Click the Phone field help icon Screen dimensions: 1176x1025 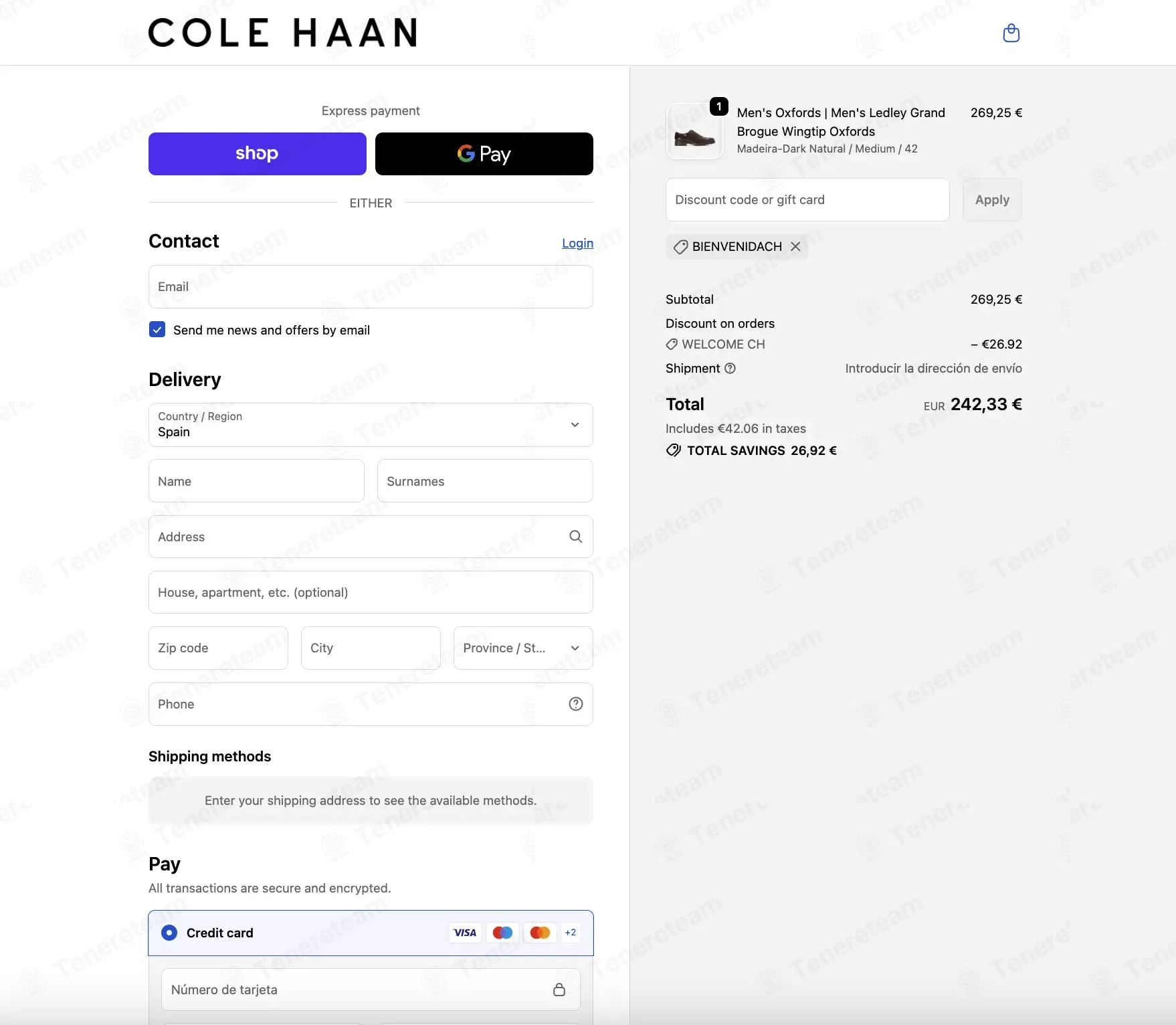coord(575,704)
